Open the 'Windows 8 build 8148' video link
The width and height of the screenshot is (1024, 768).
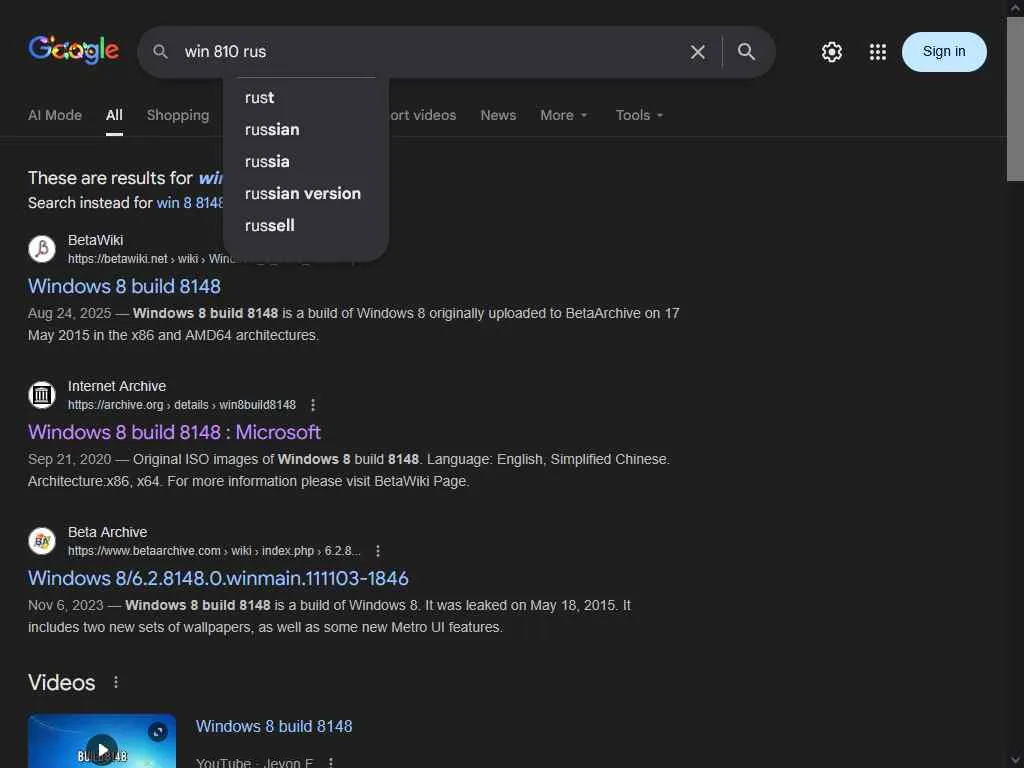pyautogui.click(x=274, y=726)
